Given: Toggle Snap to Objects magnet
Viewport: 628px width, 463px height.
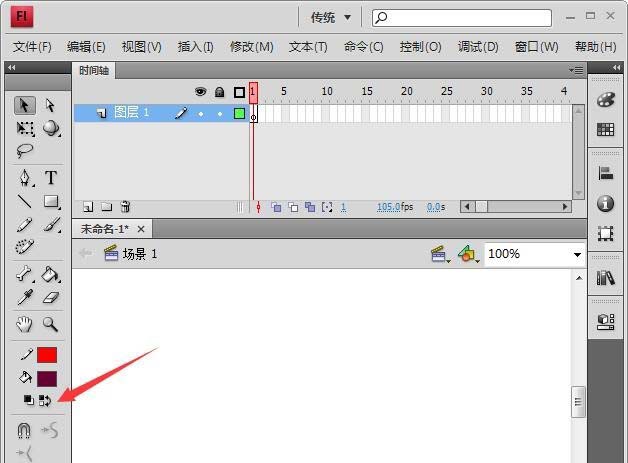Looking at the screenshot, I should [x=24, y=431].
